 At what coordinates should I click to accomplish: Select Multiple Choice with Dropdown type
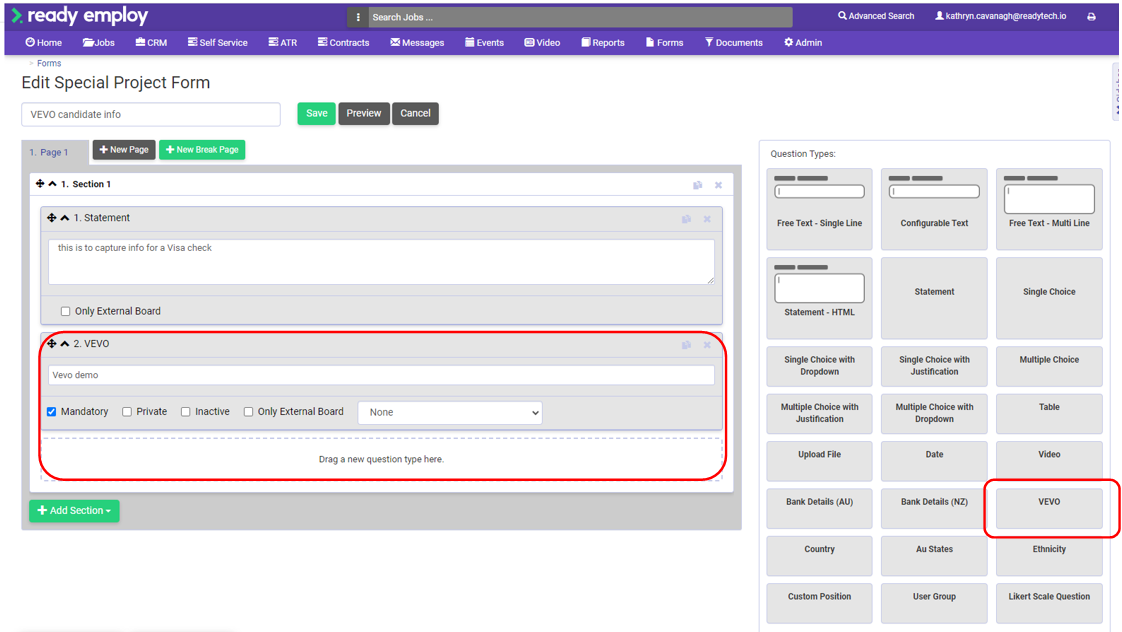[x=934, y=413]
